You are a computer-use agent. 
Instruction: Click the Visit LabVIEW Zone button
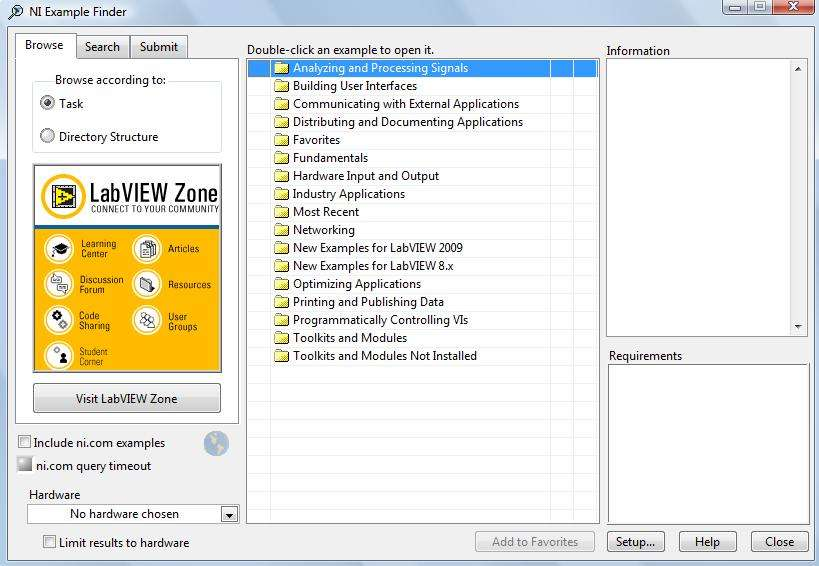[x=127, y=398]
